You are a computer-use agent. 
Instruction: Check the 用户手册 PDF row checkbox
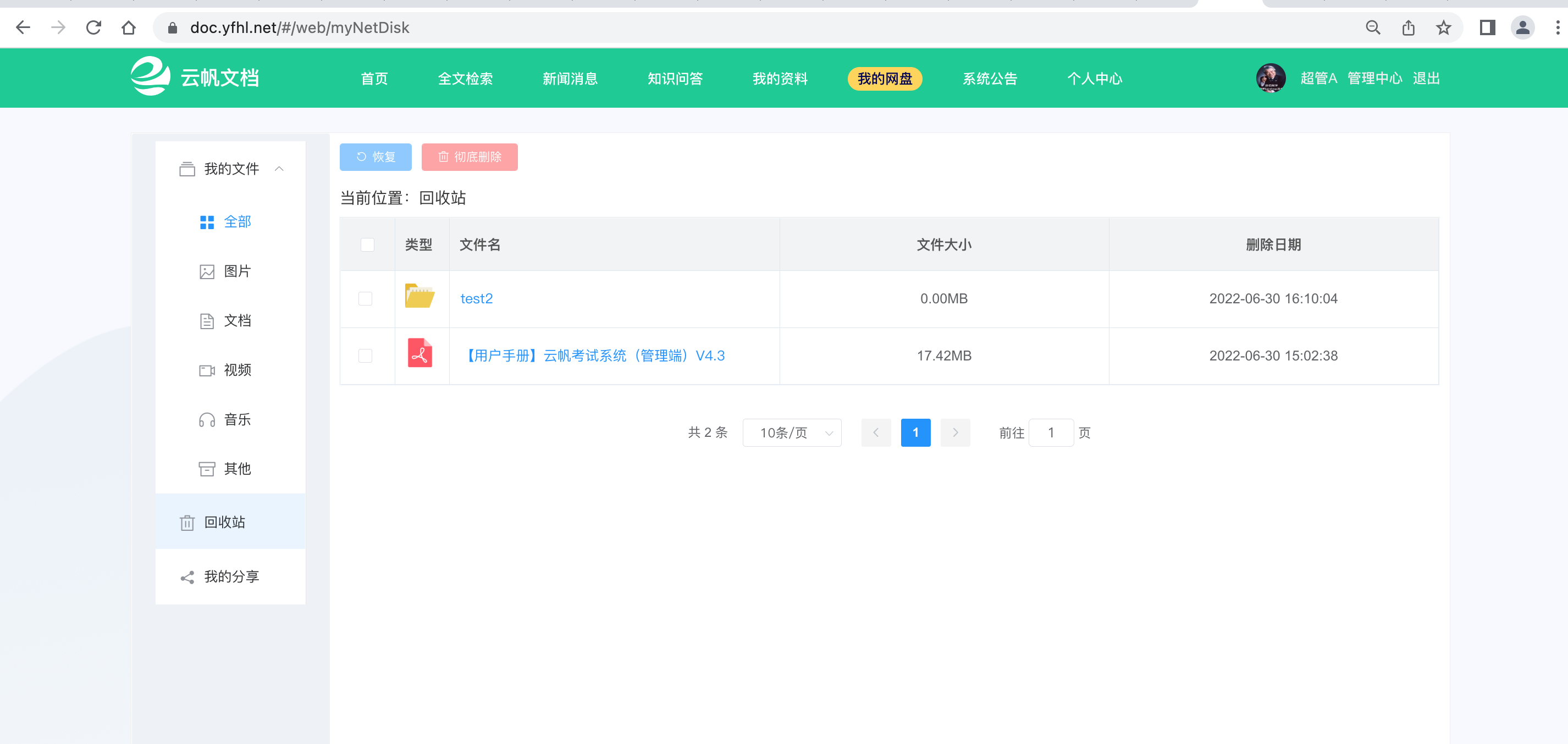point(365,356)
